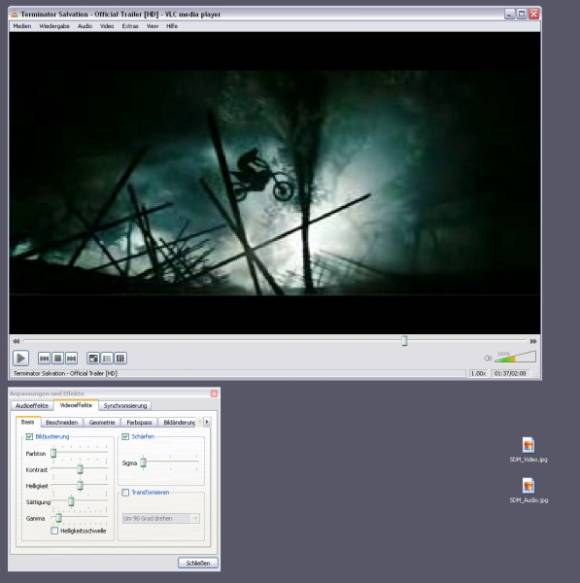
Task: Select the Videoeffekte tab
Action: pos(76,405)
